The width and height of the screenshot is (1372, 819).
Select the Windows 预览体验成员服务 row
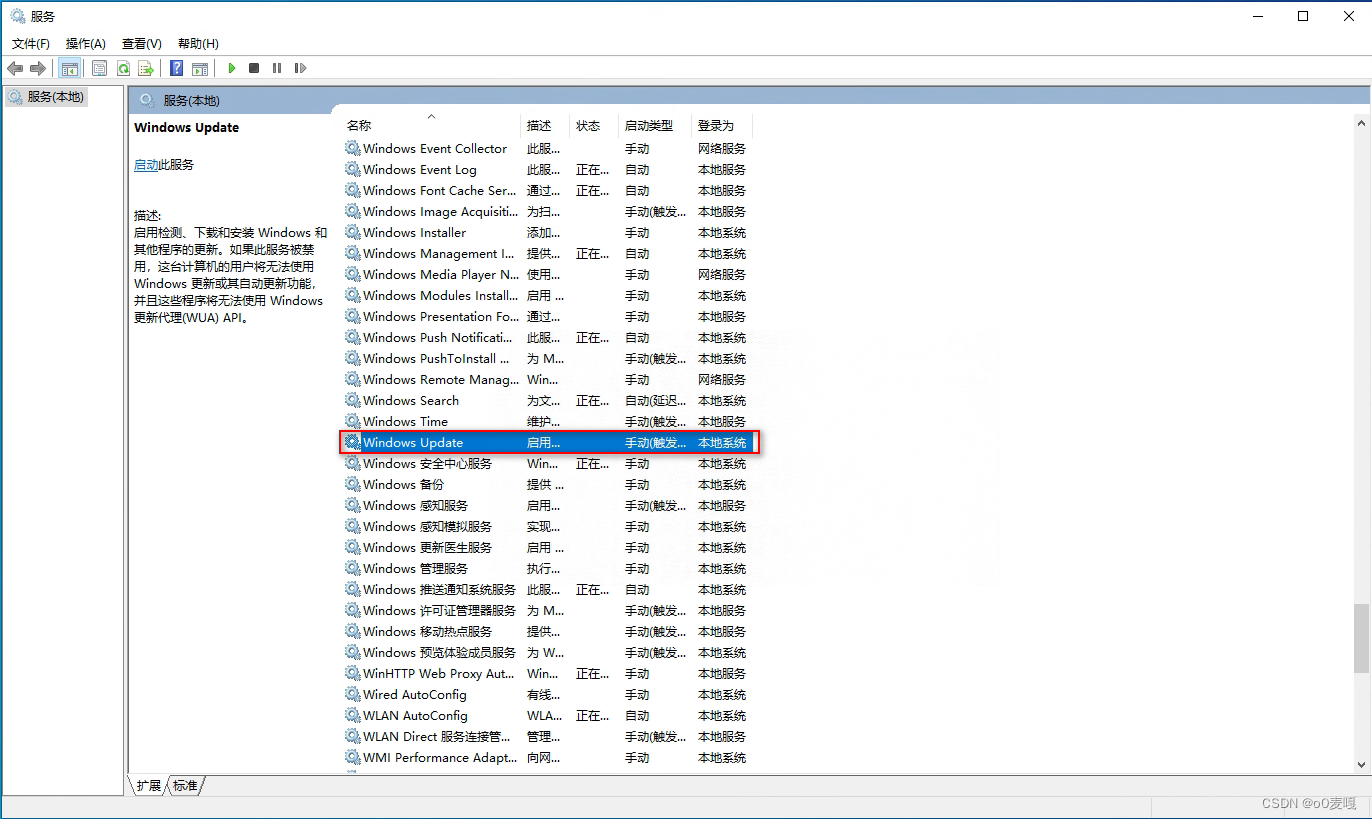546,652
